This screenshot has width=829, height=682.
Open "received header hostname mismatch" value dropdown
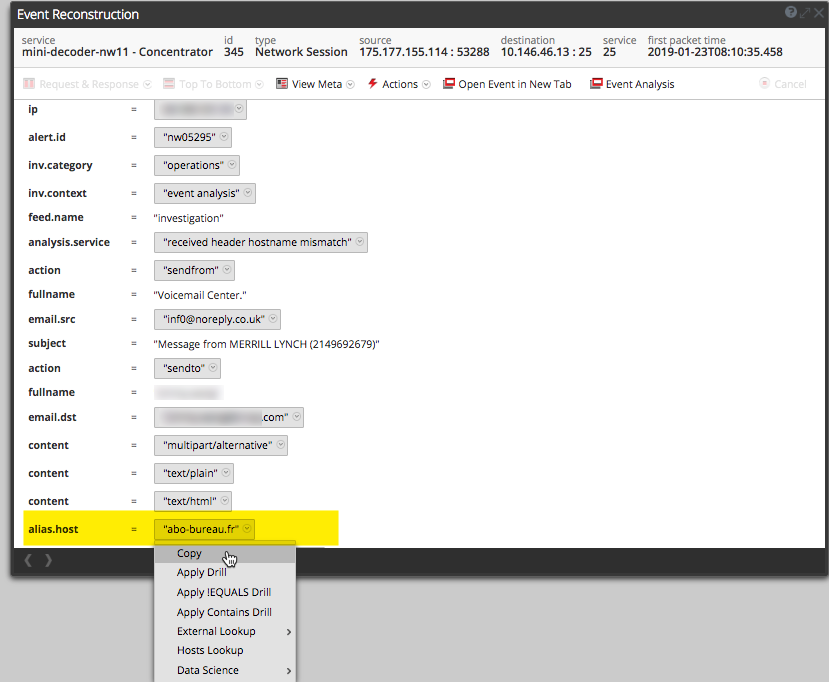(x=360, y=242)
